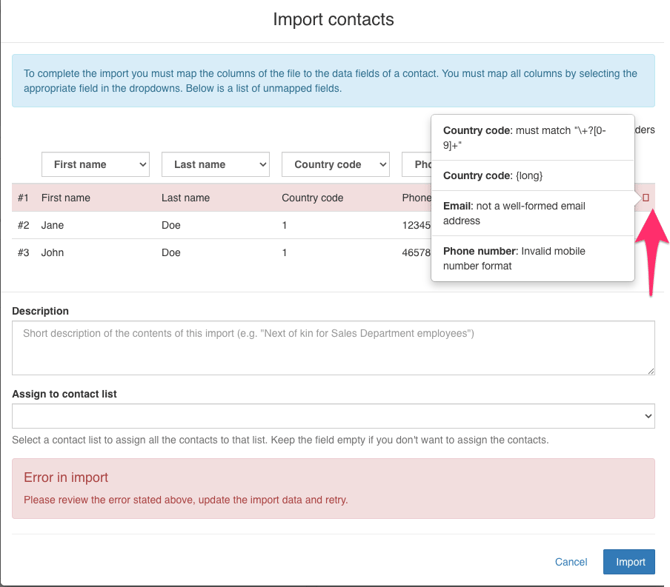The width and height of the screenshot is (670, 587).
Task: Click the Country code must match tooltip entry
Action: pyautogui.click(x=532, y=138)
